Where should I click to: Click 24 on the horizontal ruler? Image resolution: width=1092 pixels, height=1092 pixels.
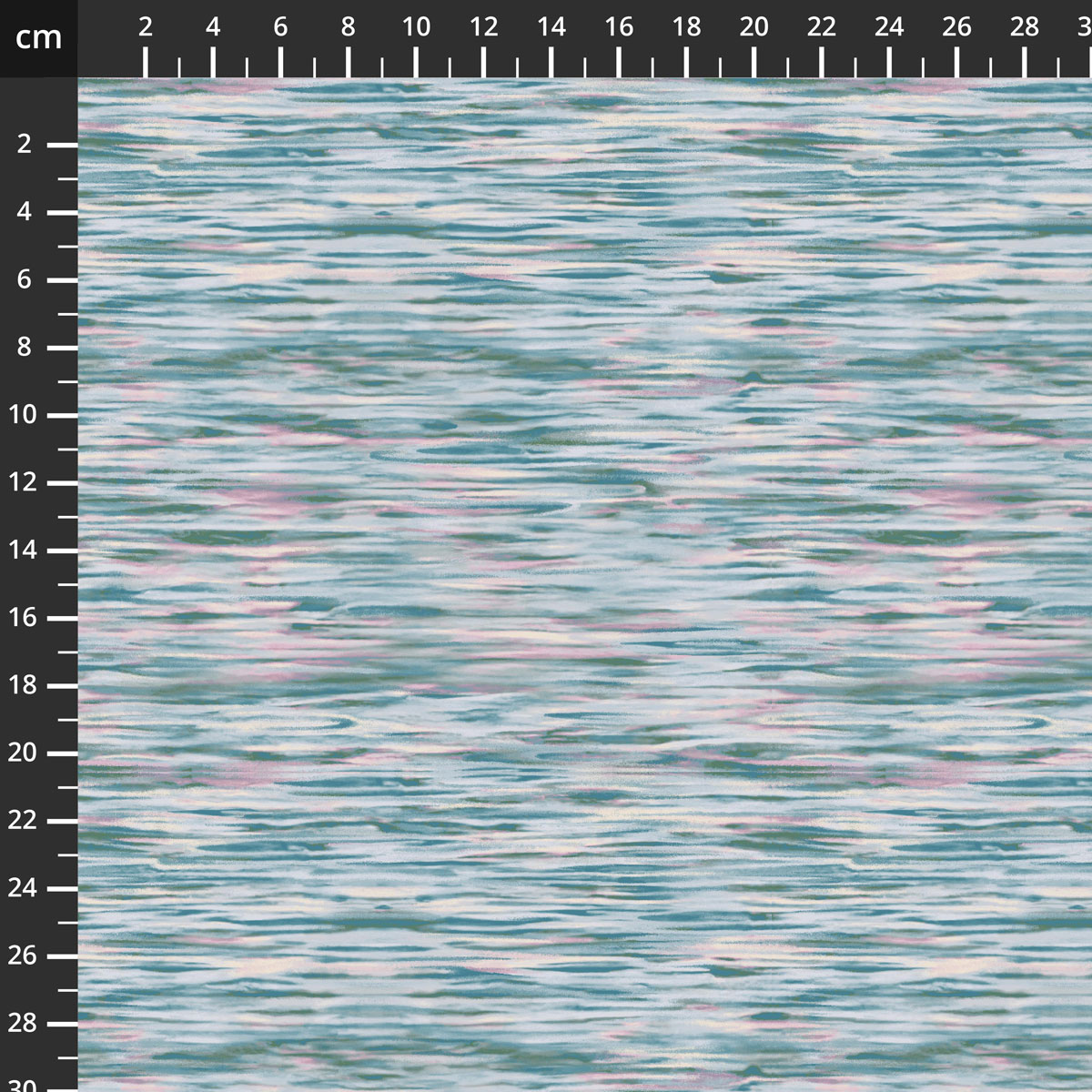[x=889, y=28]
